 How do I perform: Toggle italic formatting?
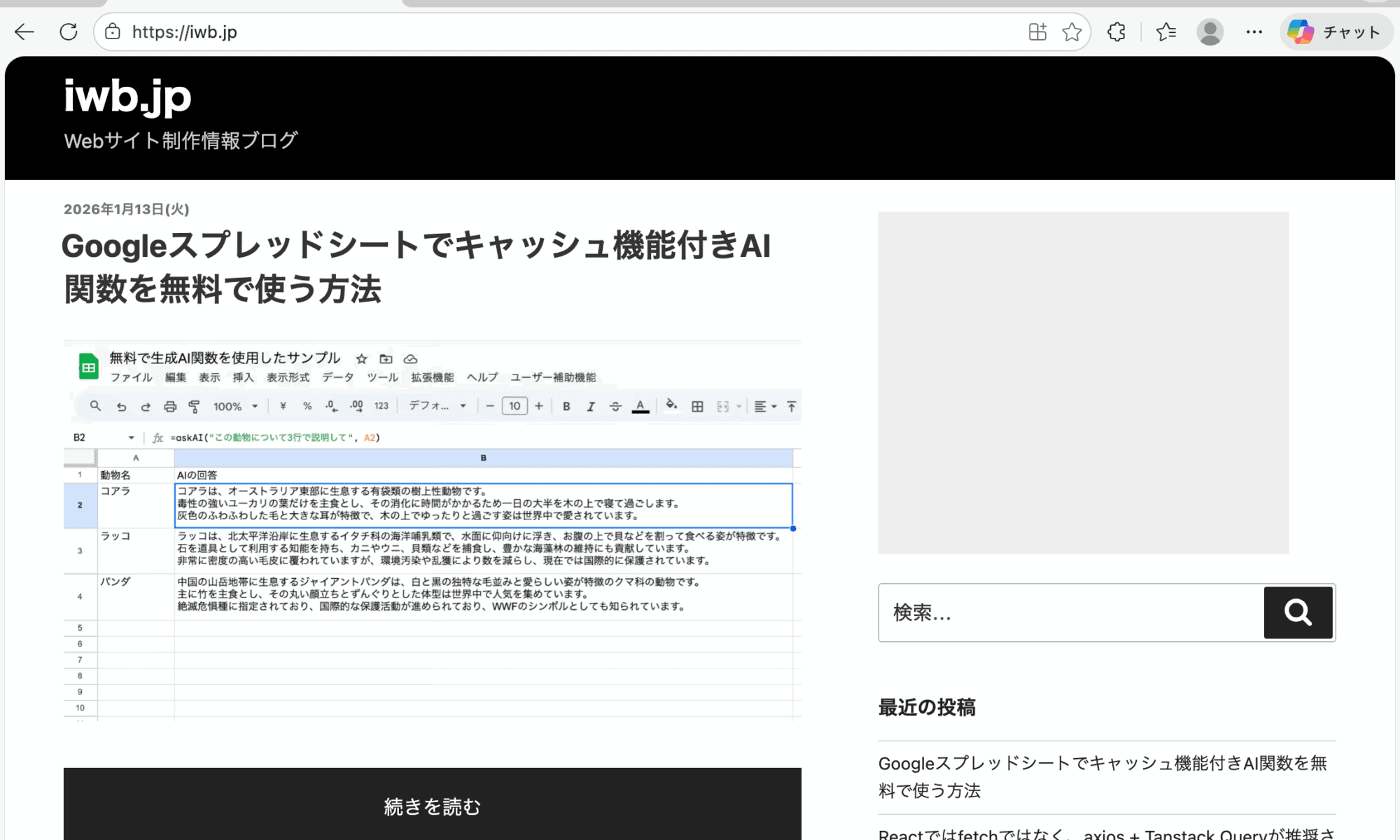[591, 406]
